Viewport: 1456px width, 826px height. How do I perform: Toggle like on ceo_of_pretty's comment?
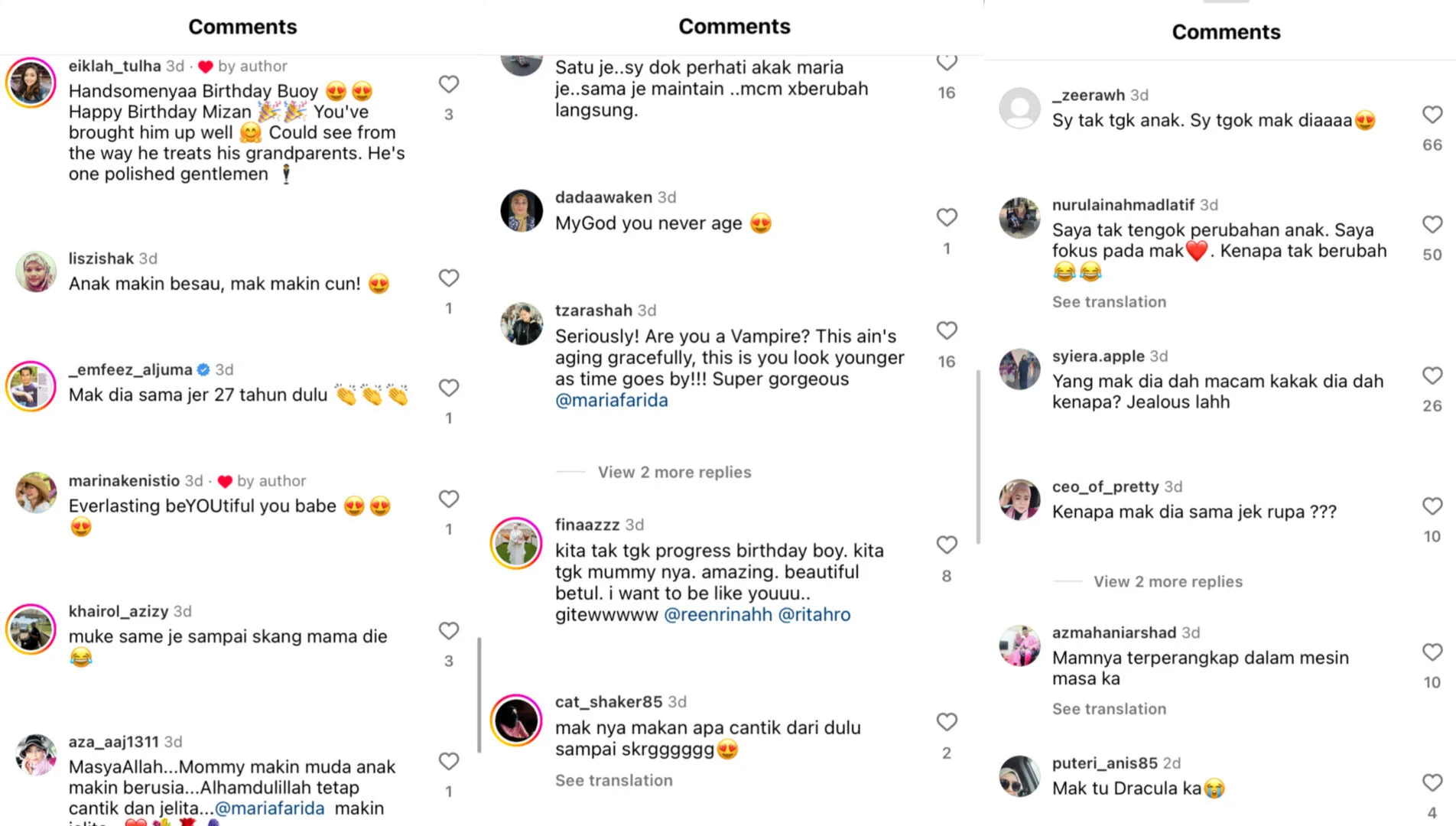pyautogui.click(x=1432, y=506)
